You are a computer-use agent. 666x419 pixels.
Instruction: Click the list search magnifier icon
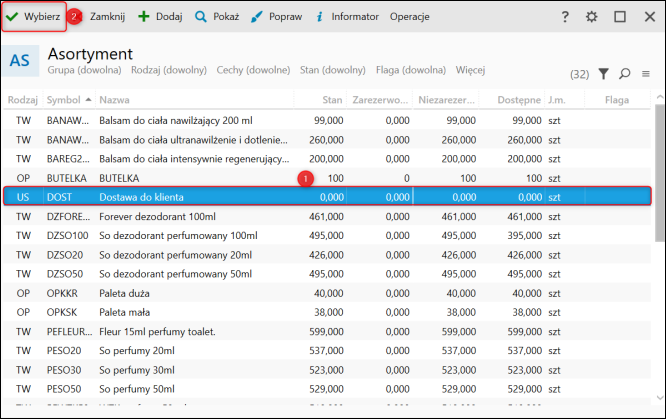click(625, 73)
